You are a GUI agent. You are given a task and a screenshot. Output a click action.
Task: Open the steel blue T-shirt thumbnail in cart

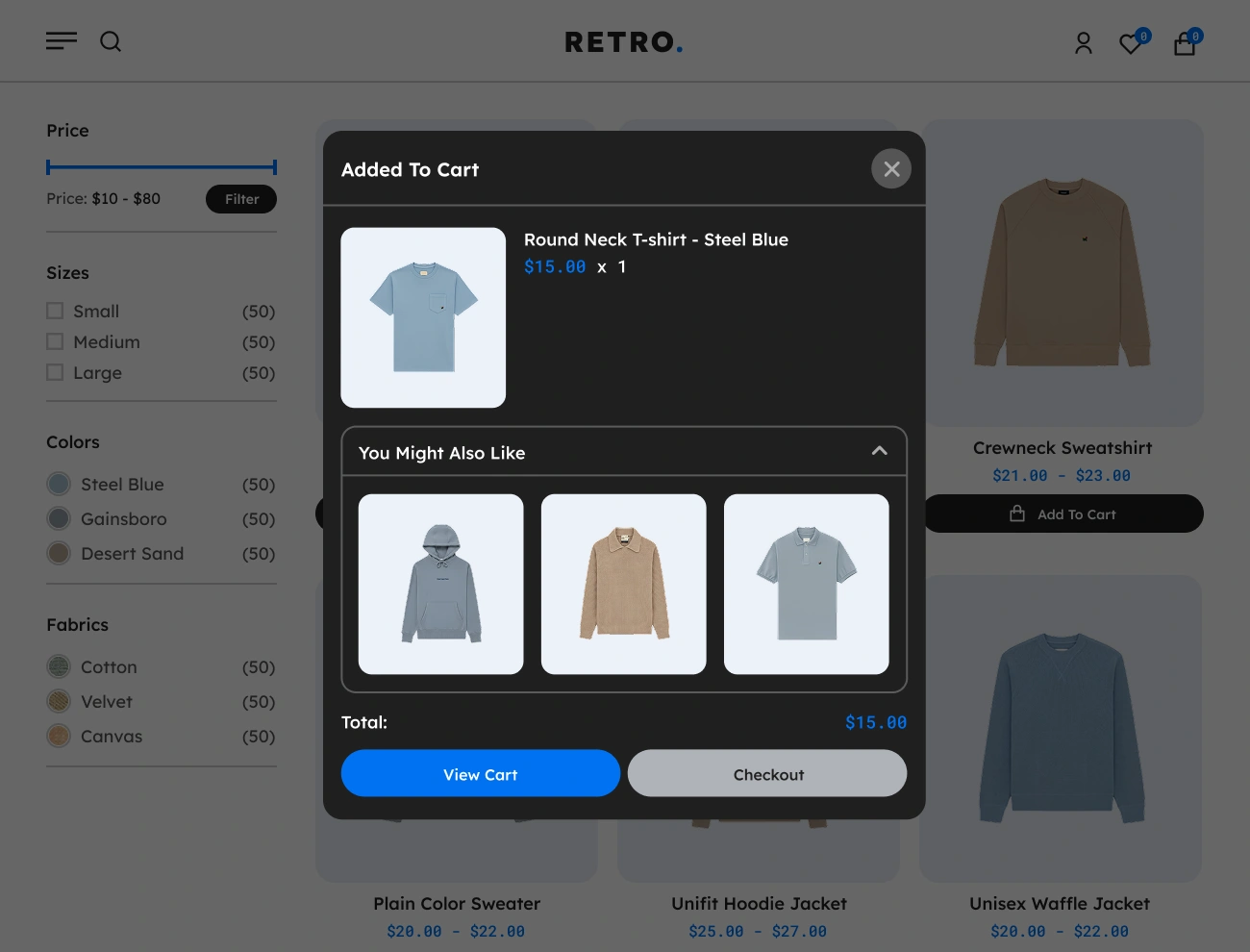click(423, 317)
